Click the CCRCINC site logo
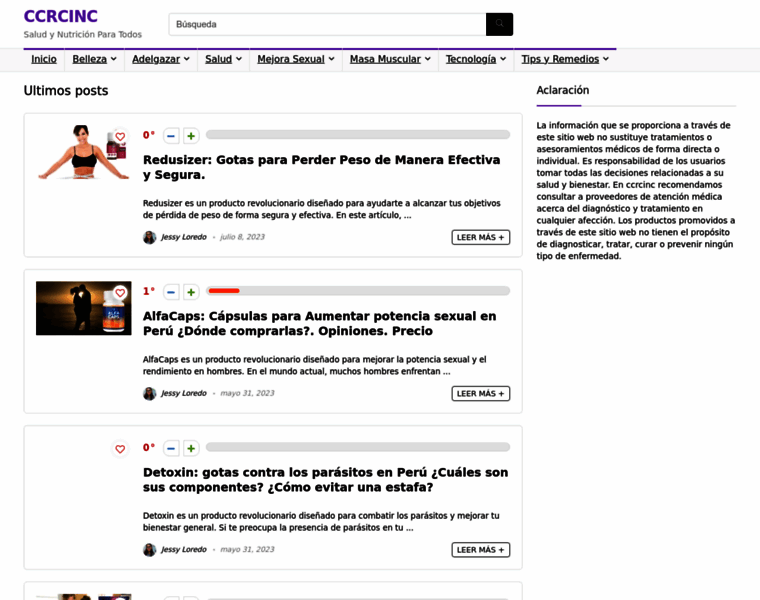This screenshot has width=760, height=600. pyautogui.click(x=61, y=16)
